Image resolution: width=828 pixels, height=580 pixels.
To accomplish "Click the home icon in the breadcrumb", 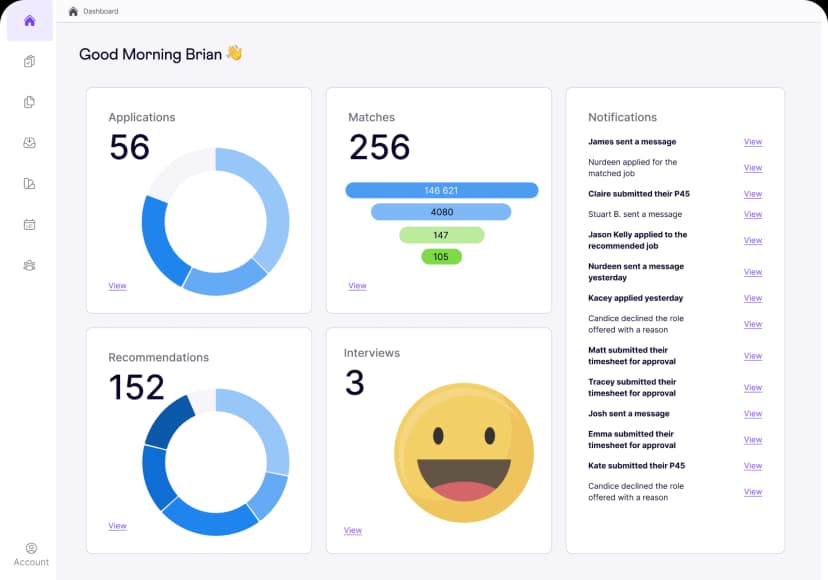I will (73, 11).
